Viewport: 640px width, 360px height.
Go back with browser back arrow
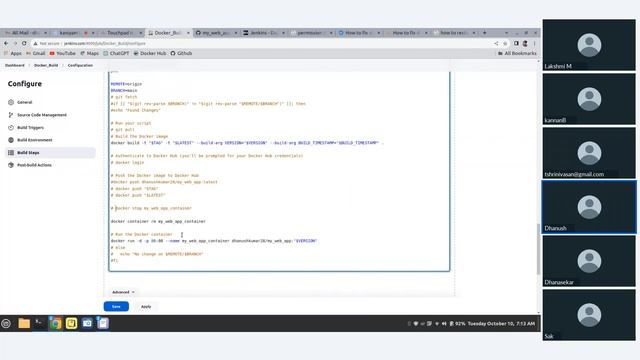6,43
